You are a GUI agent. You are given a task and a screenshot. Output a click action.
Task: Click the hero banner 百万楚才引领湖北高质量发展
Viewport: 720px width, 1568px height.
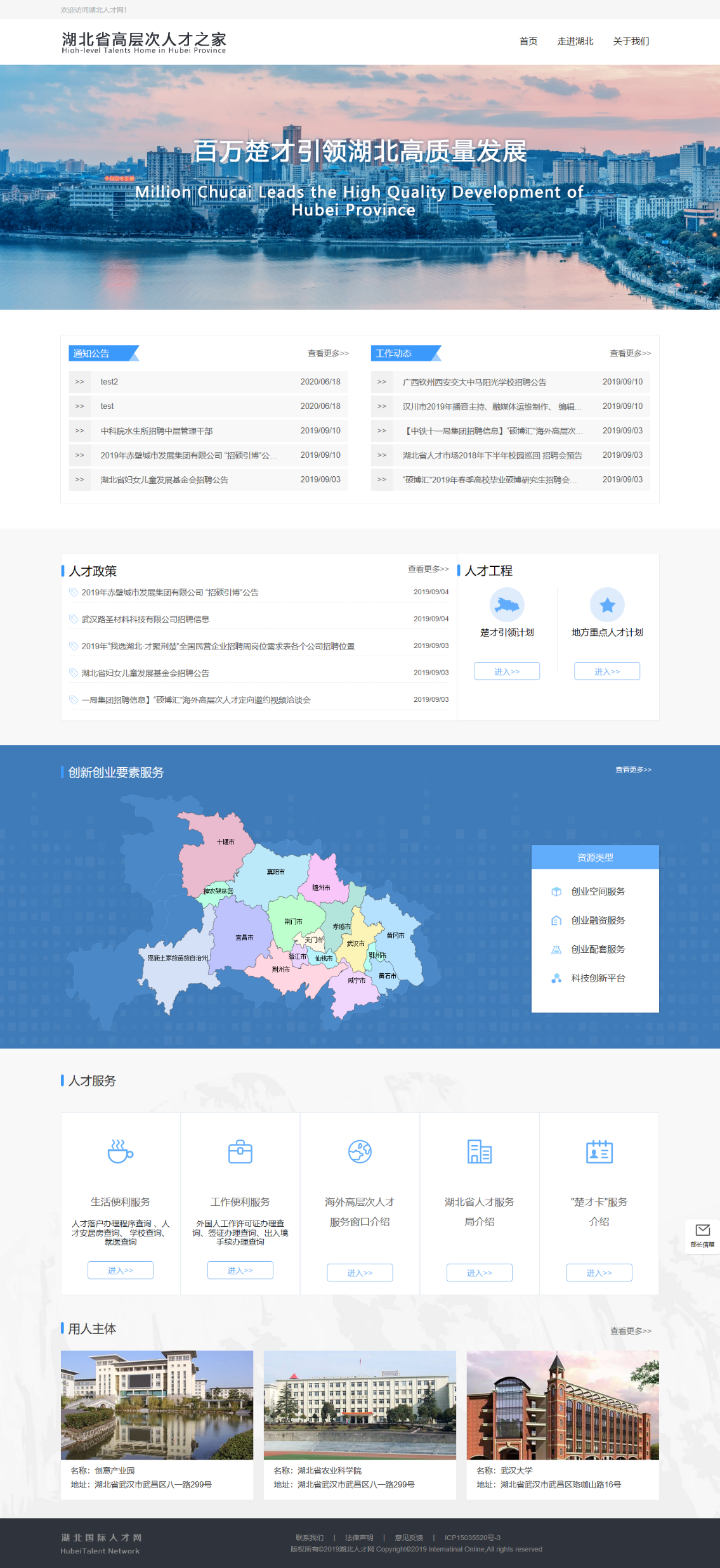coord(360,187)
